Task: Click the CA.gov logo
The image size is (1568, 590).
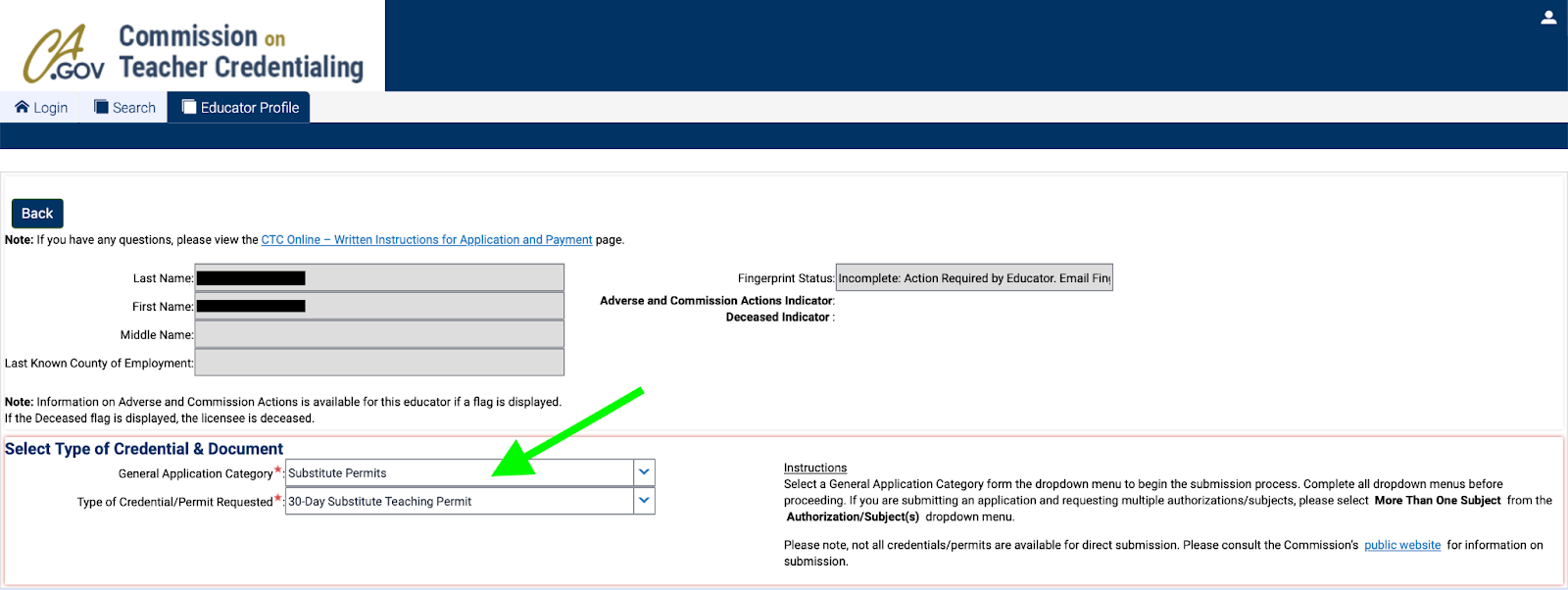Action: click(x=63, y=53)
